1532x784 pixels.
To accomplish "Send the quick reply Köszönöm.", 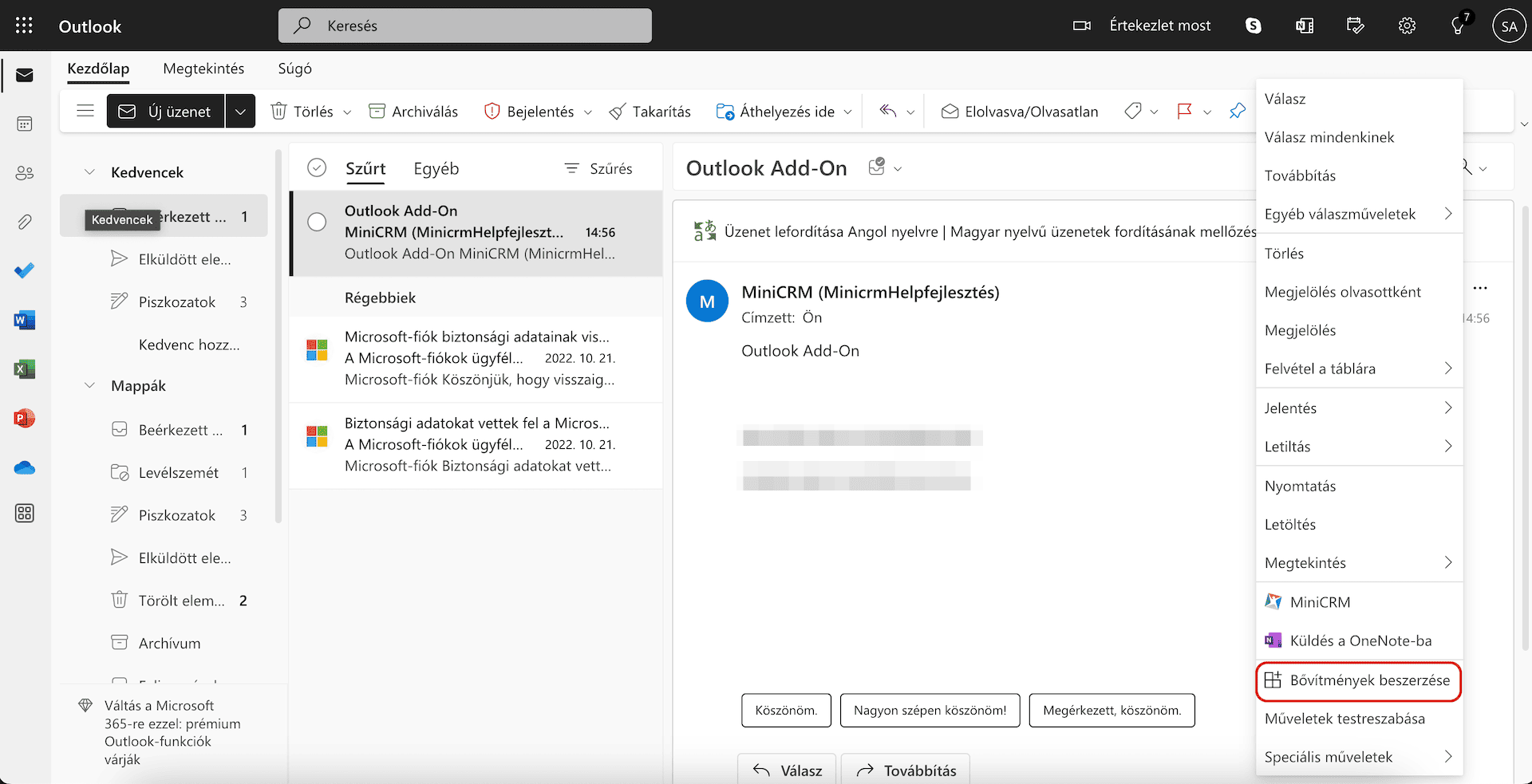I will click(786, 710).
